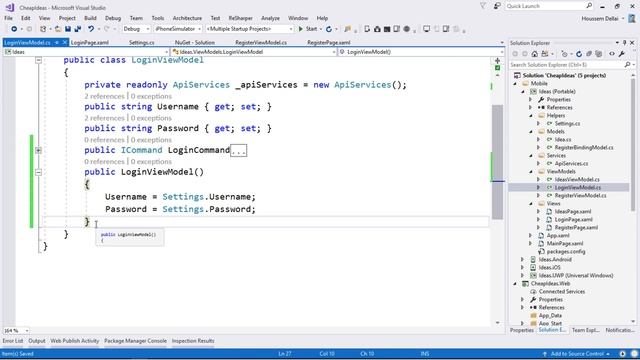The image size is (640, 360).
Task: Switch to the LoginPage.xaml tab
Action: pos(89,42)
